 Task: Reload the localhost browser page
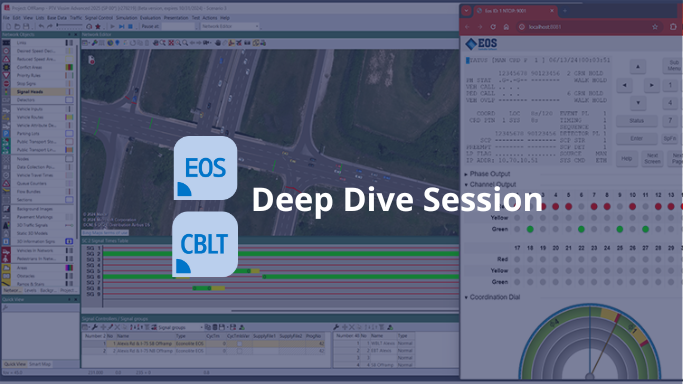click(493, 27)
